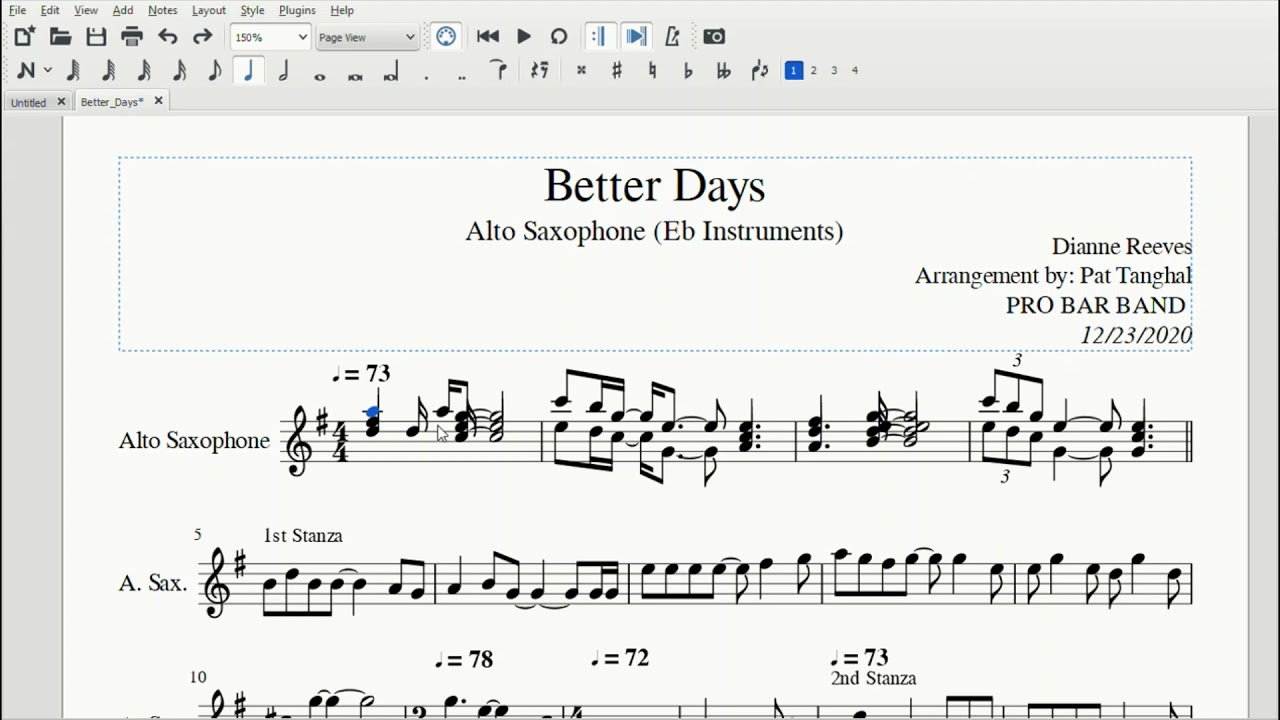The image size is (1280, 720).
Task: Select subtitle Alto Saxophone (Eb Instruments)
Action: coord(654,231)
